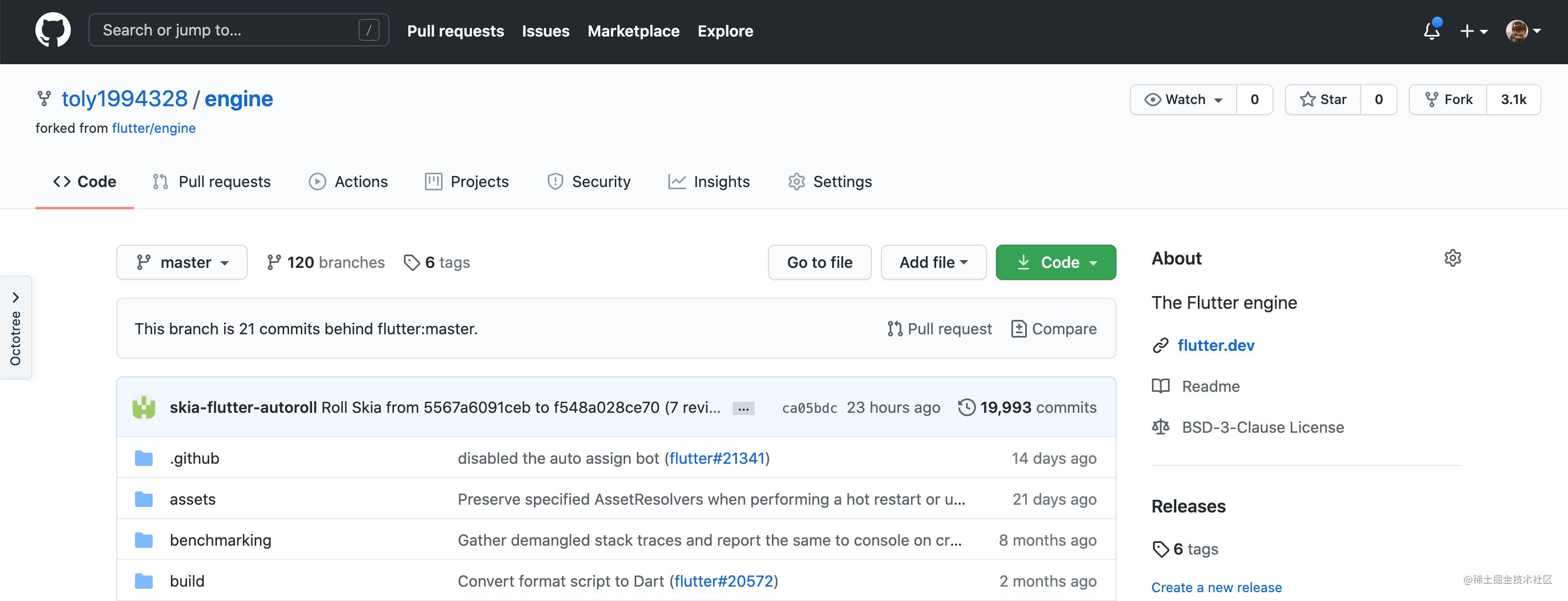1568x601 pixels.
Task: Open Issues in top navigation
Action: pyautogui.click(x=546, y=31)
